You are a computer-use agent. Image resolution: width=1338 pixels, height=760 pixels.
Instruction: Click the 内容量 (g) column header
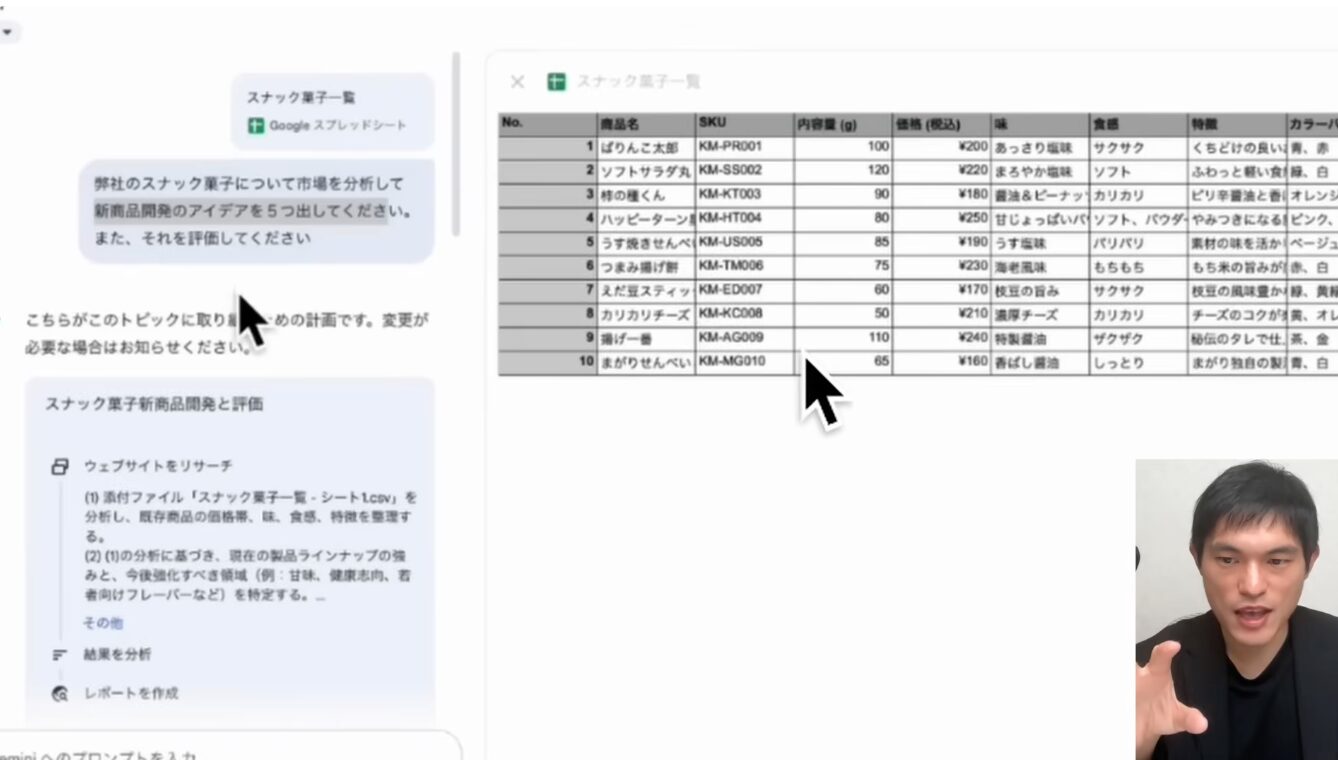tap(842, 124)
